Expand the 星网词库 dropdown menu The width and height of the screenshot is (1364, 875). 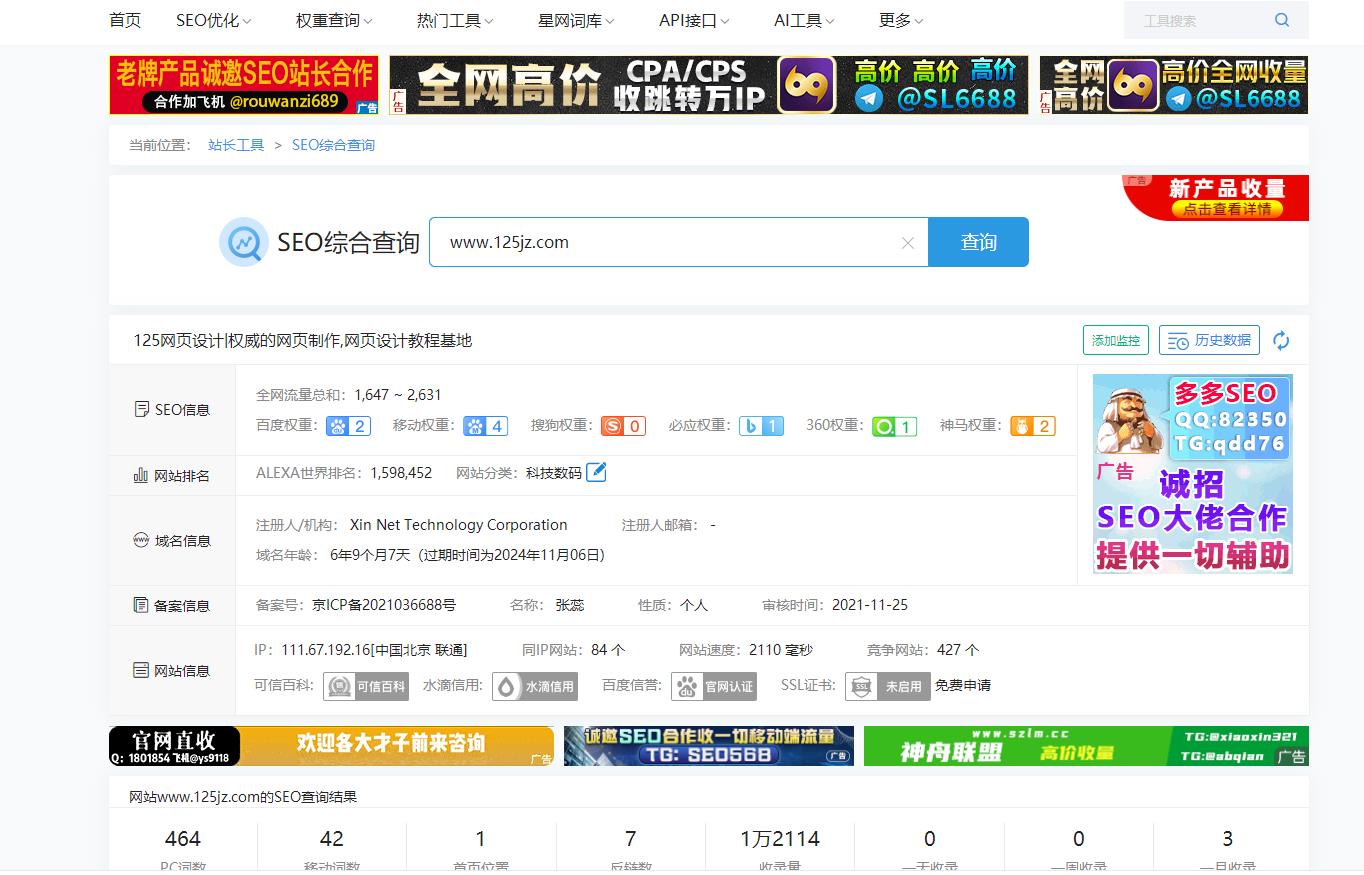pos(576,20)
